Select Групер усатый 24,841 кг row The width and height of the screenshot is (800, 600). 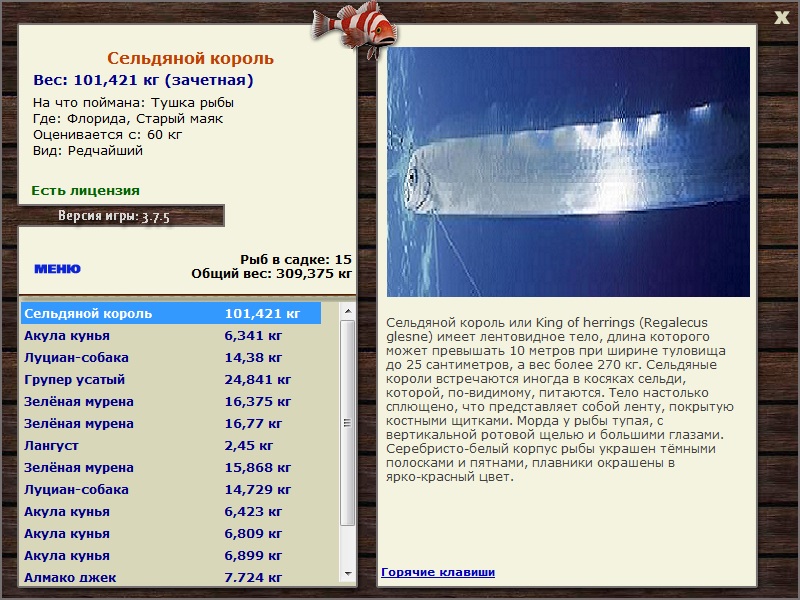pyautogui.click(x=171, y=380)
